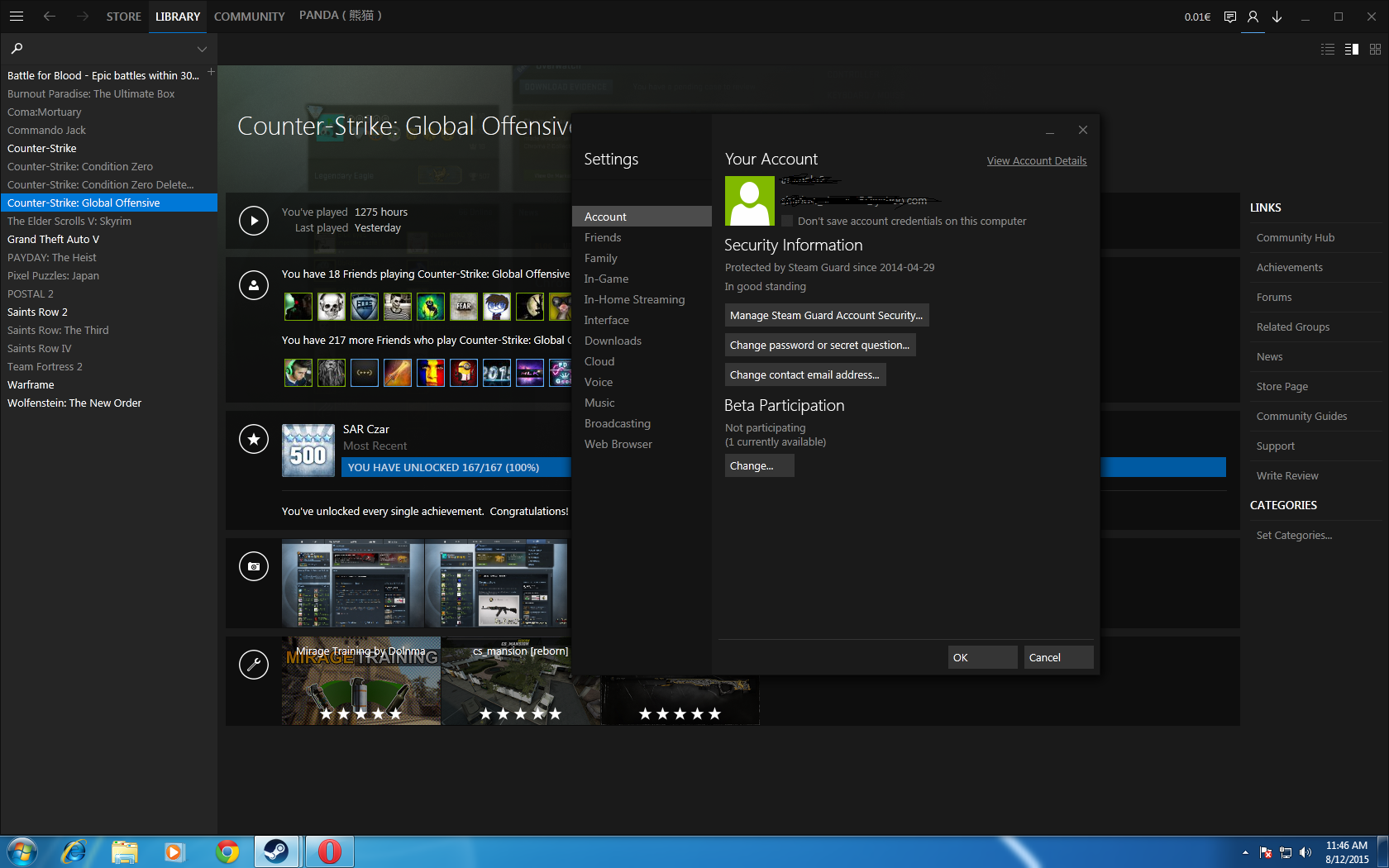
Task: Click the FEAR friend avatar
Action: coord(464,307)
